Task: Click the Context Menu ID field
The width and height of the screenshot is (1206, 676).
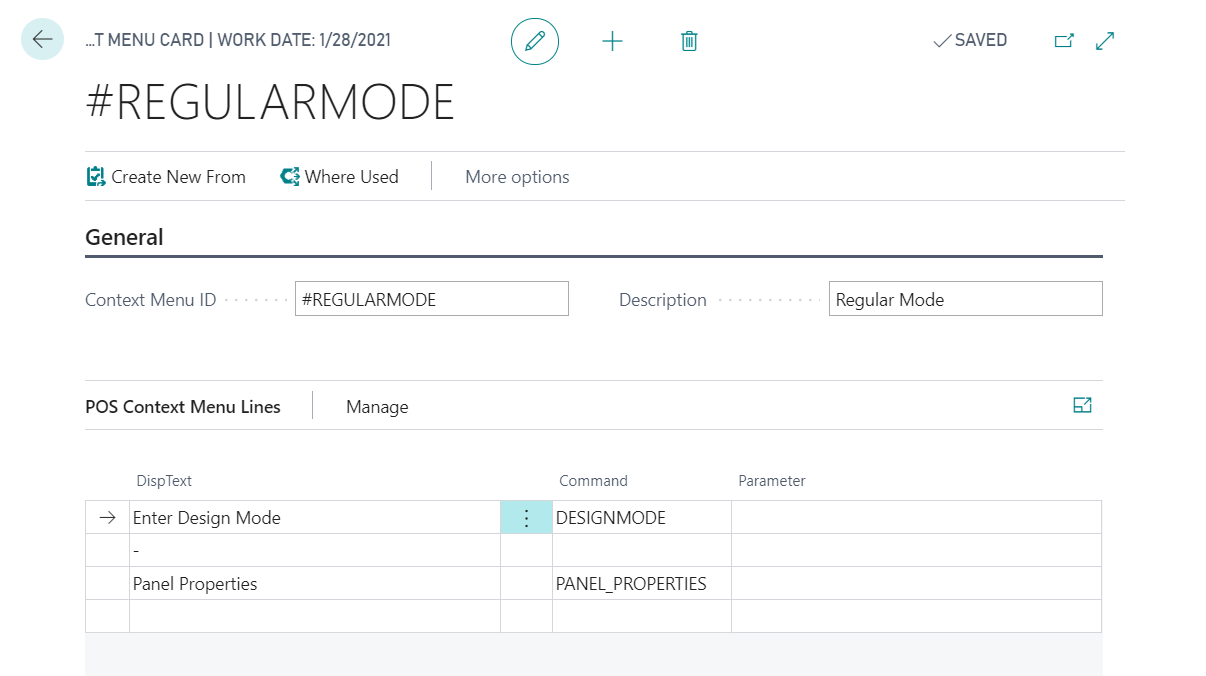Action: pyautogui.click(x=431, y=299)
